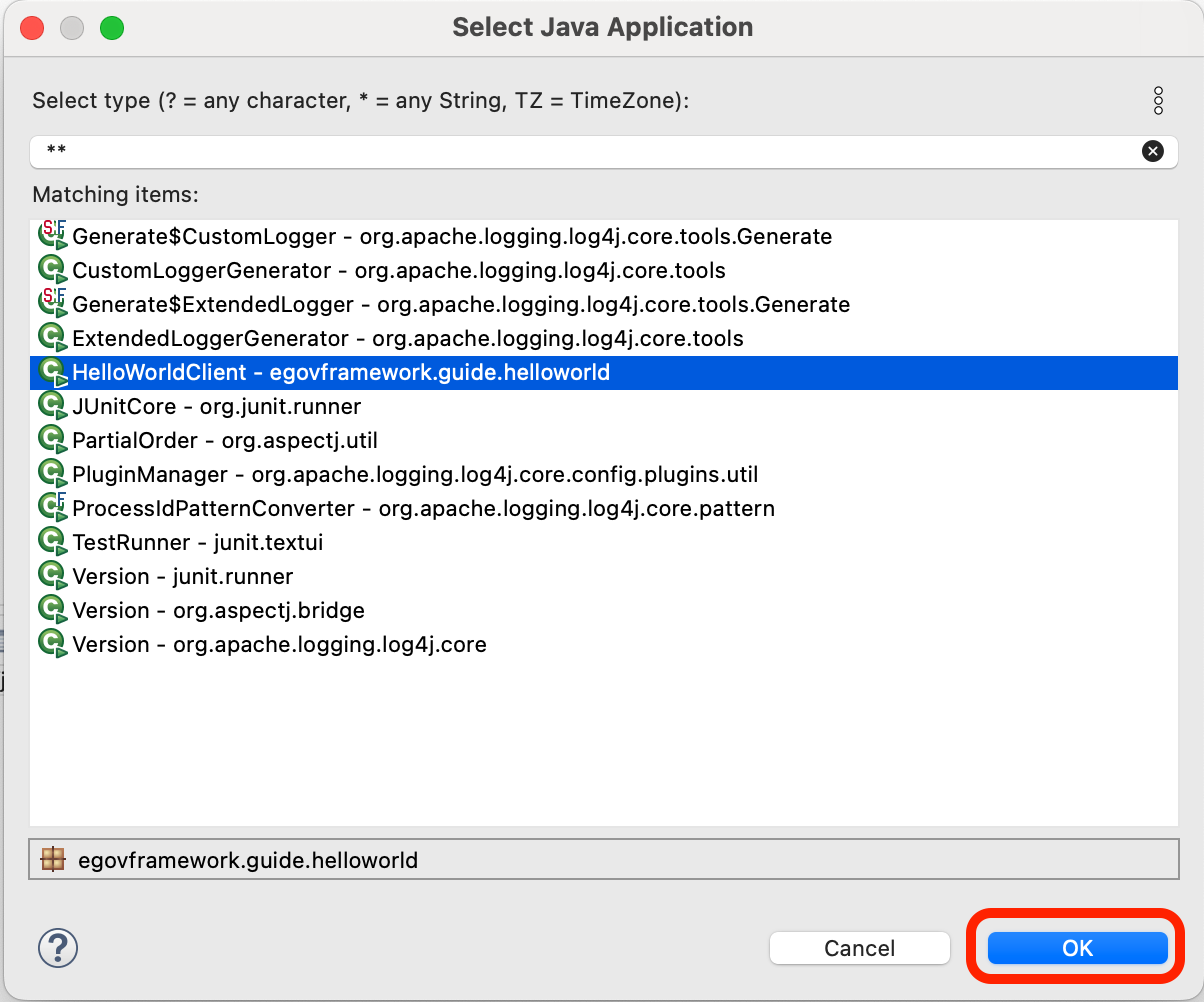The height and width of the screenshot is (1002, 1204).
Task: Click the icon next to Generate$CustomLogger
Action: [x=51, y=237]
